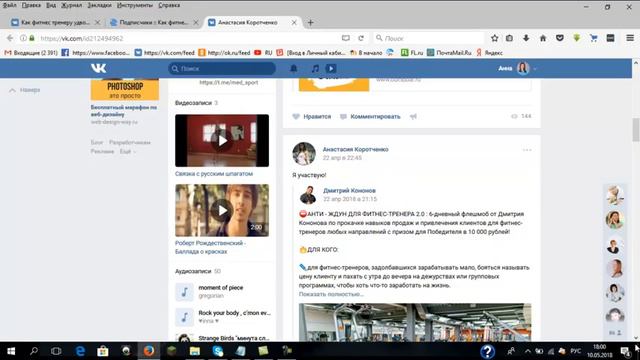Open Дмитрий Кононов profile link

coord(349,191)
